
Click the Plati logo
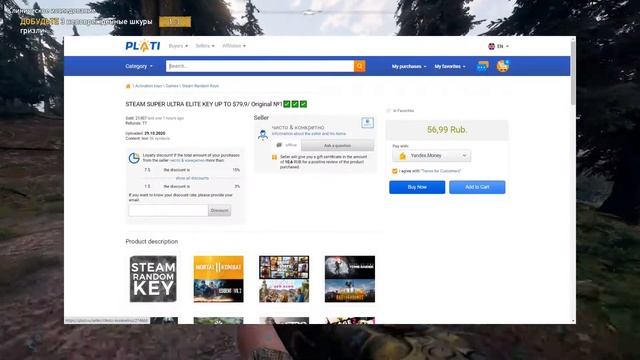pyautogui.click(x=142, y=46)
